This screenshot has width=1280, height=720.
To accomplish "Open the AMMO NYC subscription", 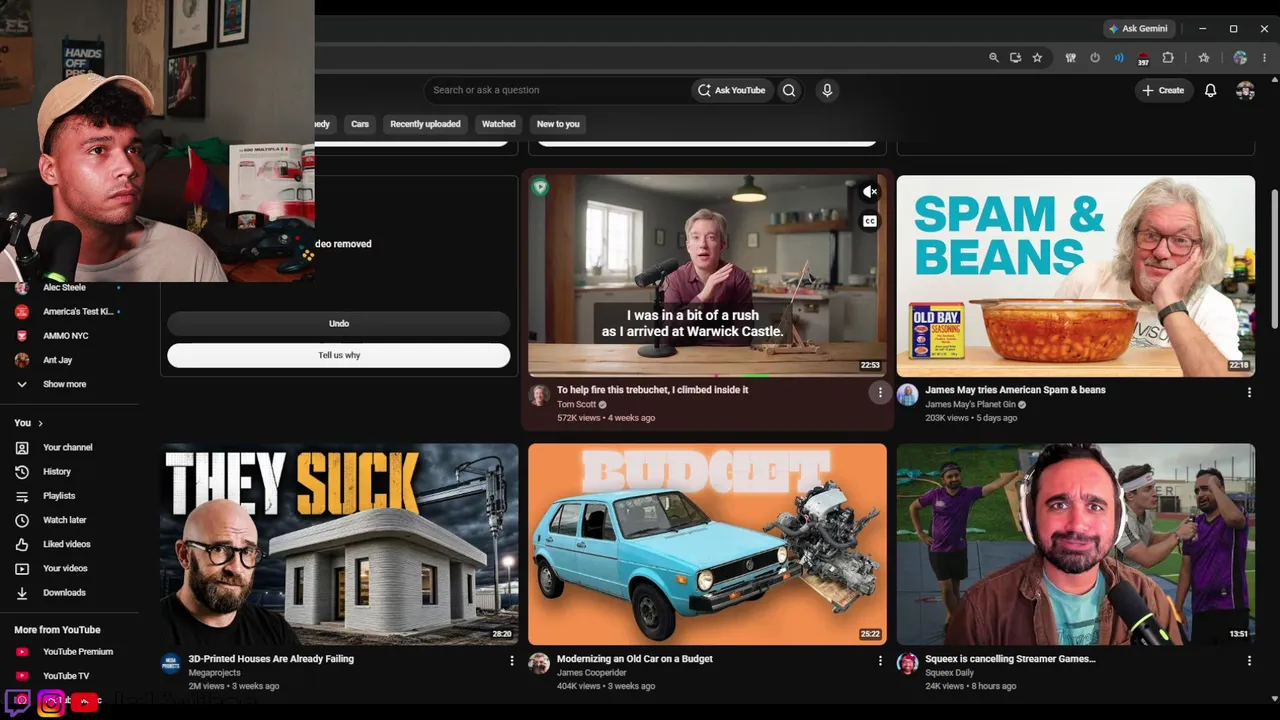I will pyautogui.click(x=65, y=336).
